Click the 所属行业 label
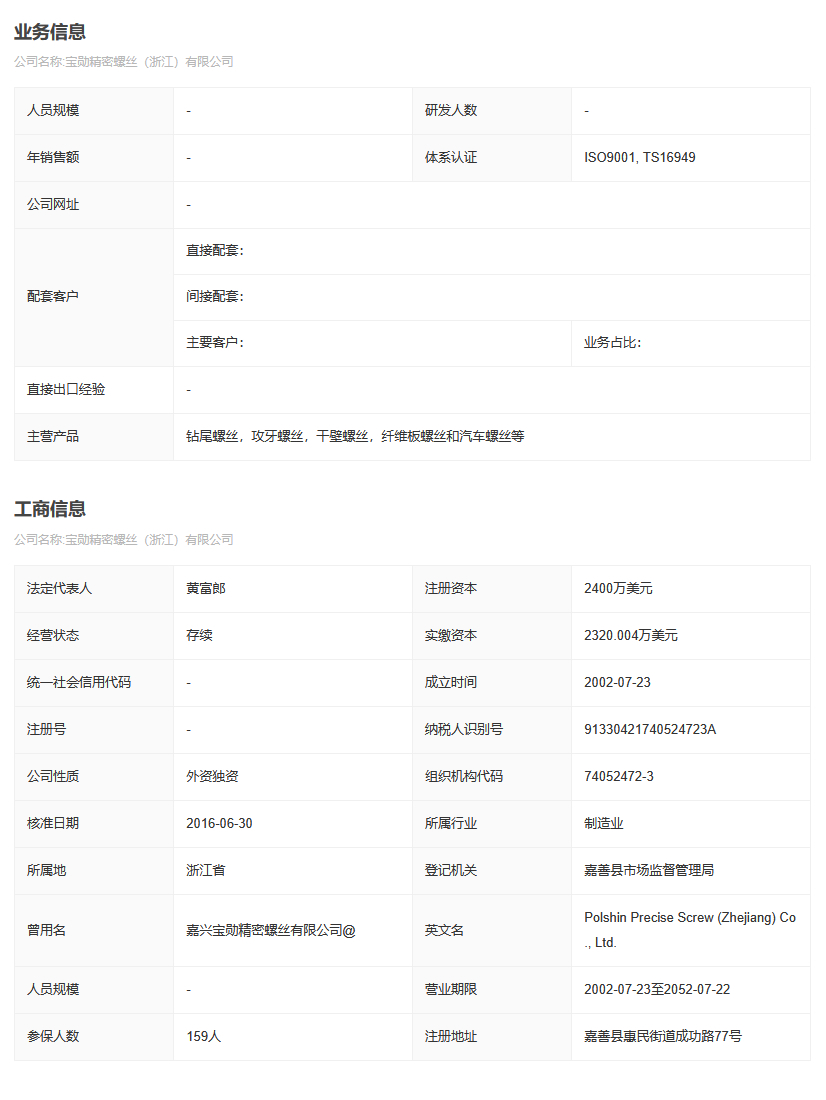Image resolution: width=826 pixels, height=1100 pixels. click(451, 824)
